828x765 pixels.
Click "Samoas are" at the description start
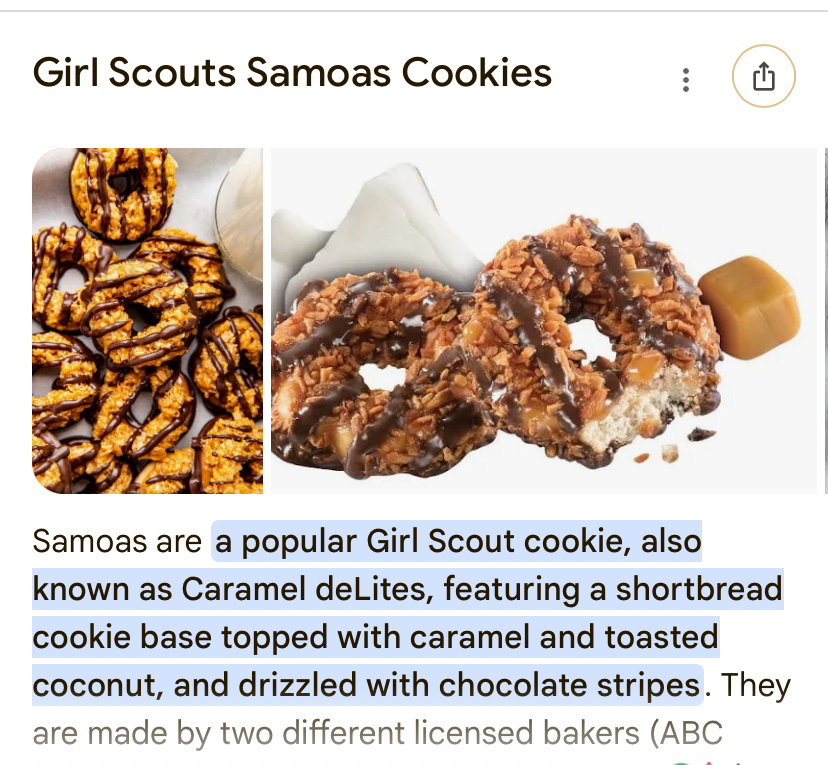pos(117,541)
